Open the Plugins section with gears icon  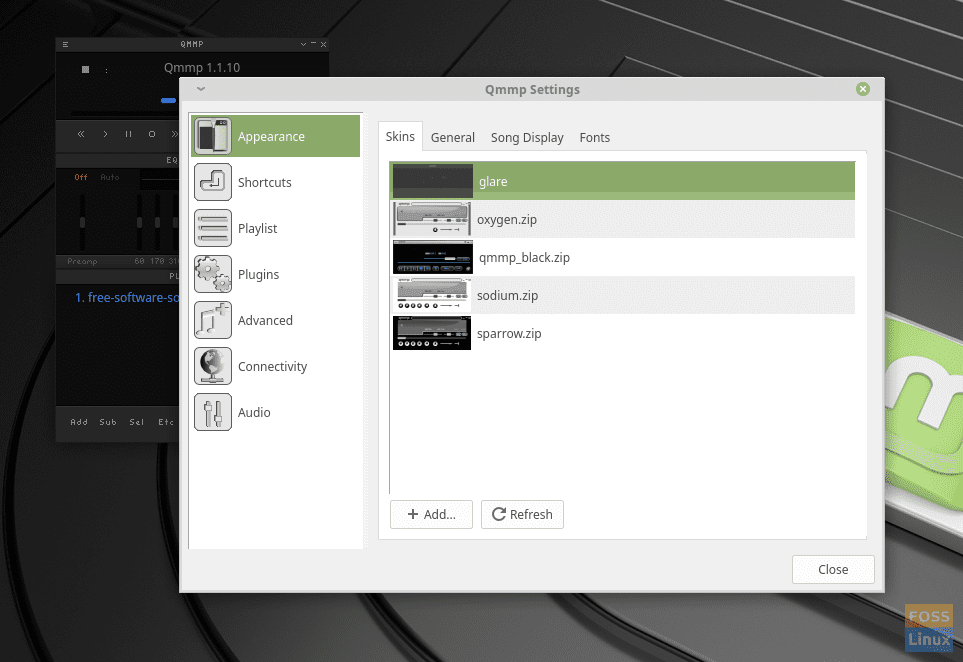tap(275, 275)
